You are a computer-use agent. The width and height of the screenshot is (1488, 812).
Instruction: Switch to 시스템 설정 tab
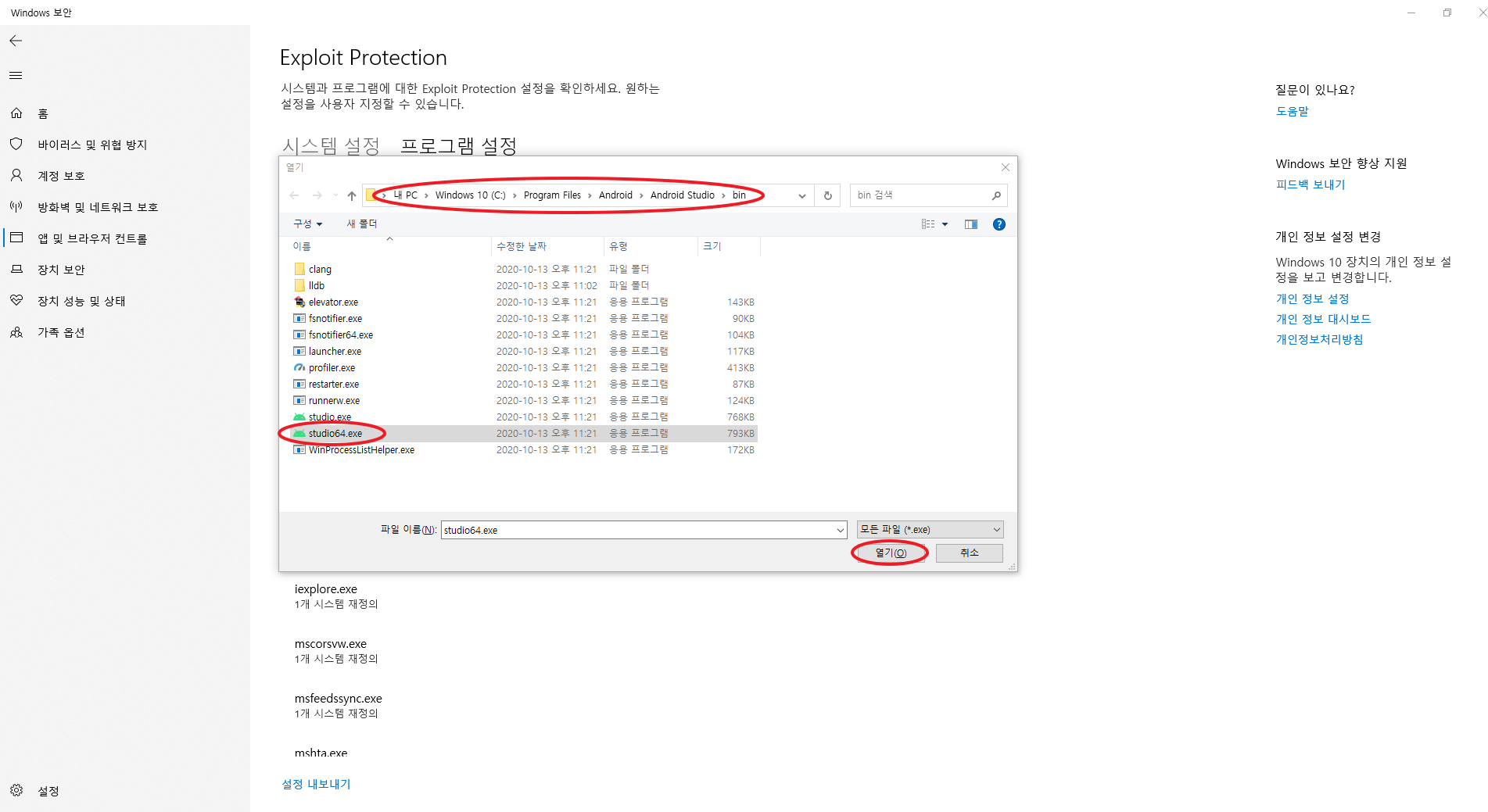point(331,145)
